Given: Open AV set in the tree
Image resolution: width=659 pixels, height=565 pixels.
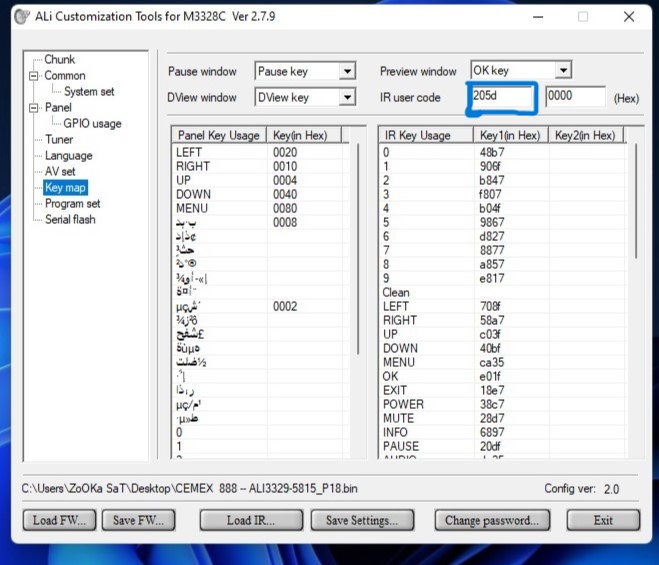Looking at the screenshot, I should click(x=60, y=172).
